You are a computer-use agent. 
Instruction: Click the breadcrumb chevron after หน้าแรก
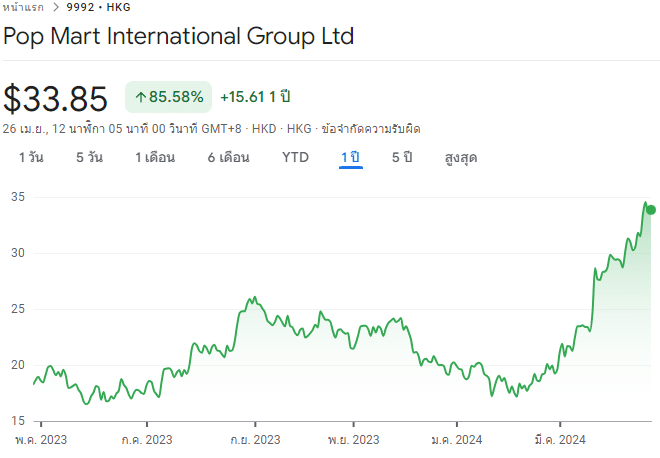click(55, 7)
